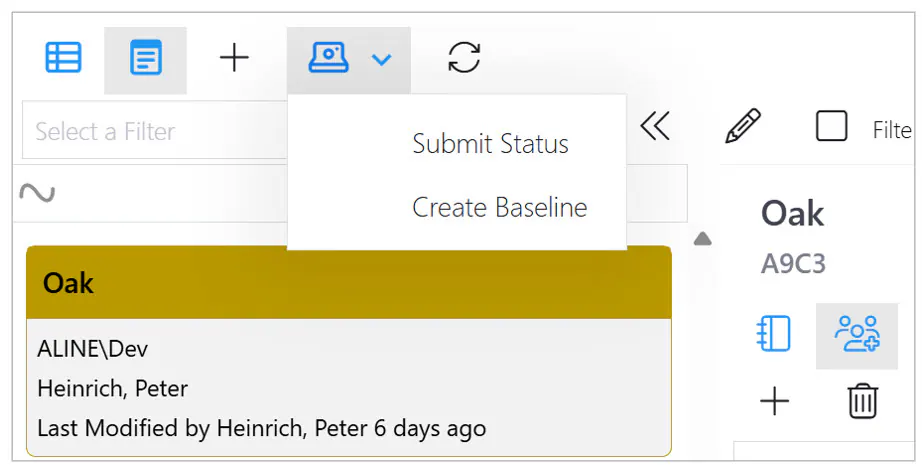
Task: Click the Oak title in details panel
Action: tap(792, 213)
